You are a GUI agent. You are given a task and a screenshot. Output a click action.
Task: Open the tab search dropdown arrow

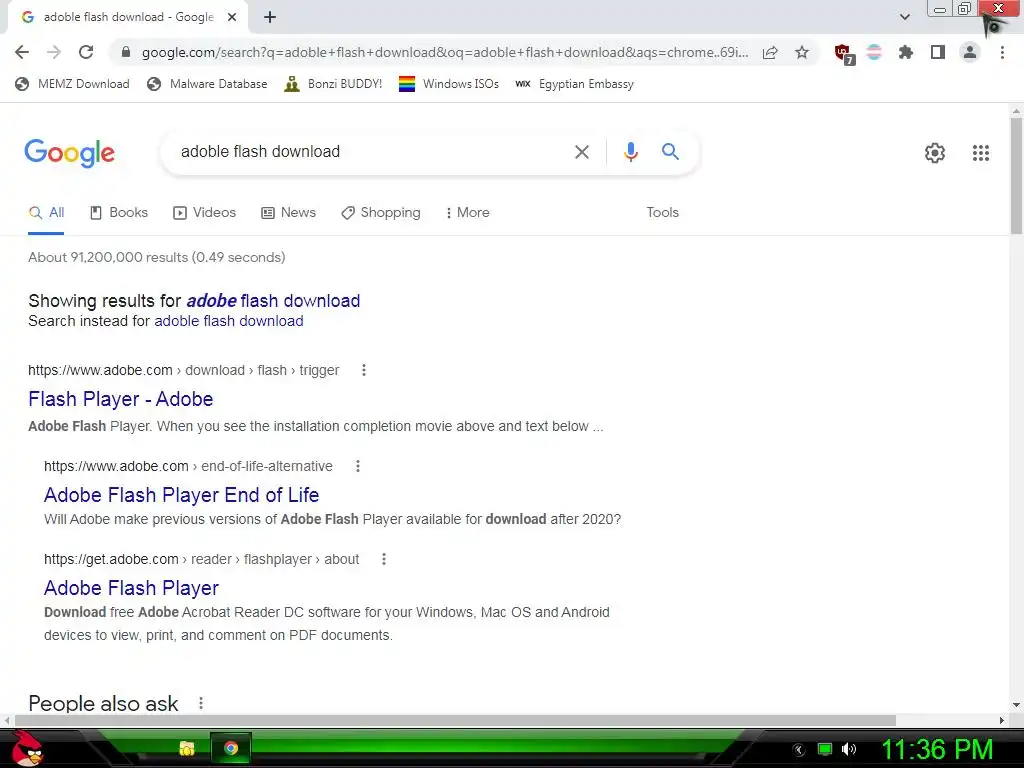(x=904, y=17)
